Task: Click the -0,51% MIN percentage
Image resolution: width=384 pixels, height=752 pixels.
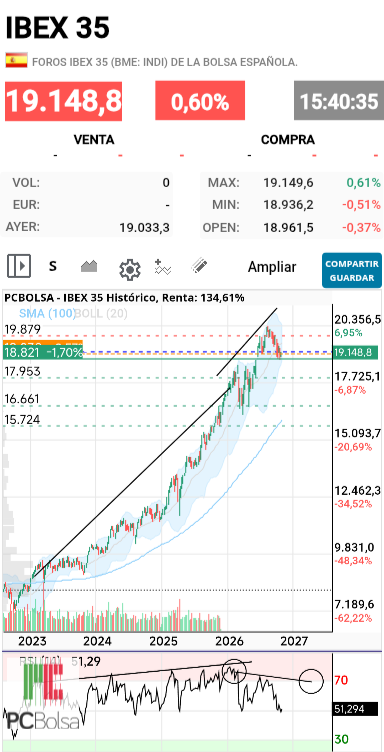Action: (362, 205)
